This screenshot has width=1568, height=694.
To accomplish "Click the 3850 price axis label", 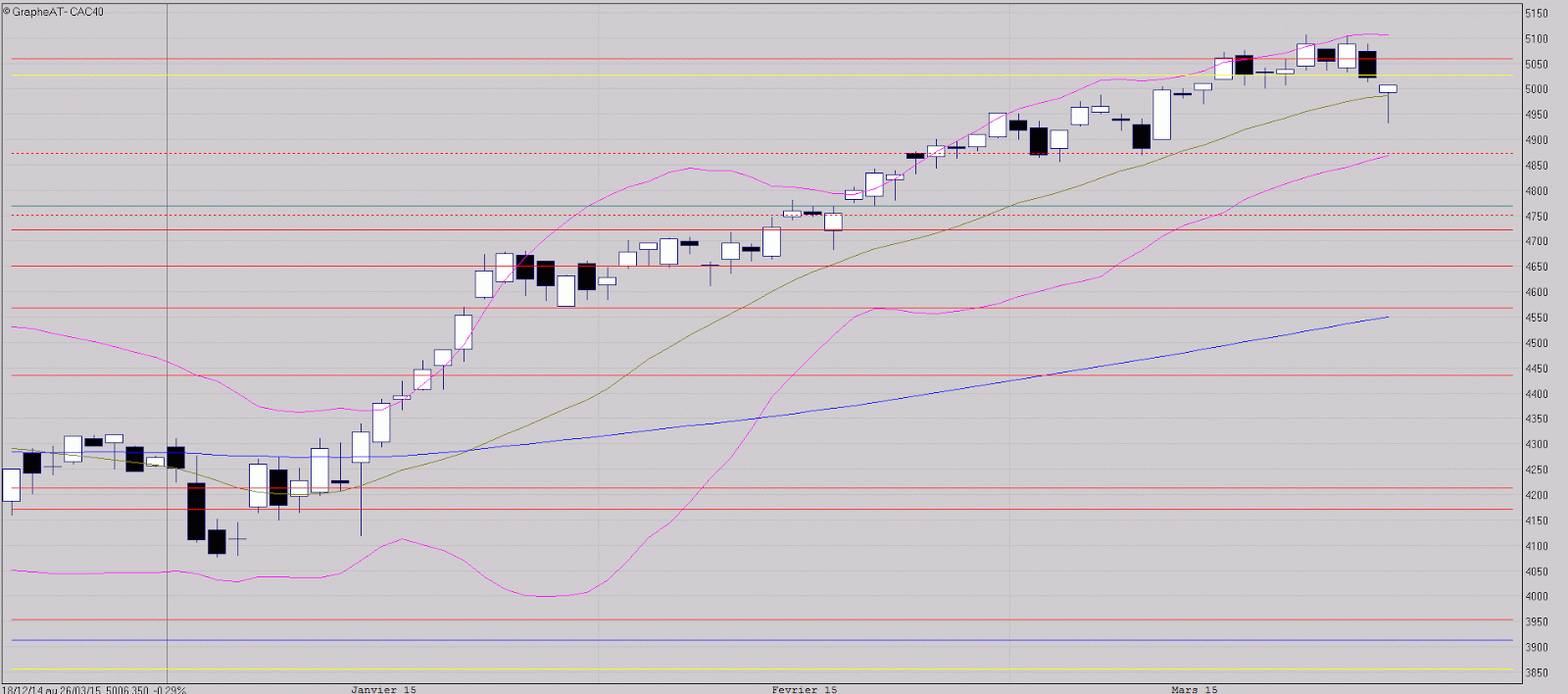I will point(1536,672).
